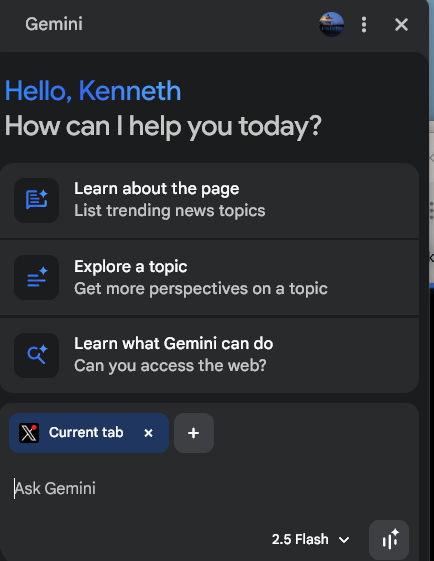434x561 pixels.
Task: Open the 2.5 Flash model dropdown
Action: tap(310, 539)
